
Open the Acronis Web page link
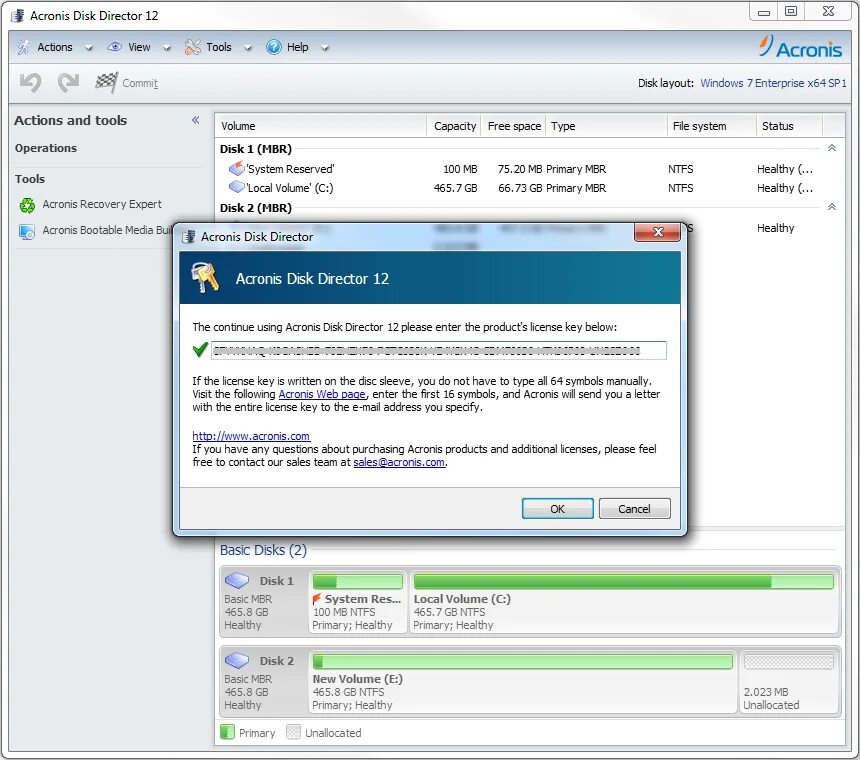point(322,394)
